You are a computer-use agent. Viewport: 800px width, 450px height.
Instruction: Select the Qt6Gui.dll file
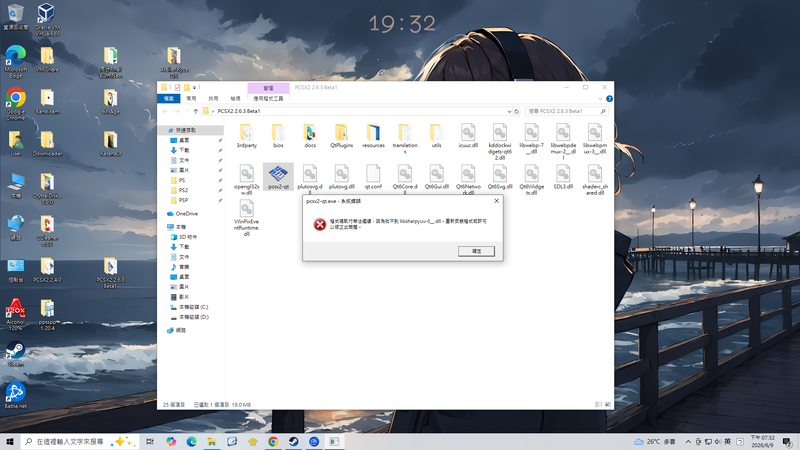click(x=436, y=178)
